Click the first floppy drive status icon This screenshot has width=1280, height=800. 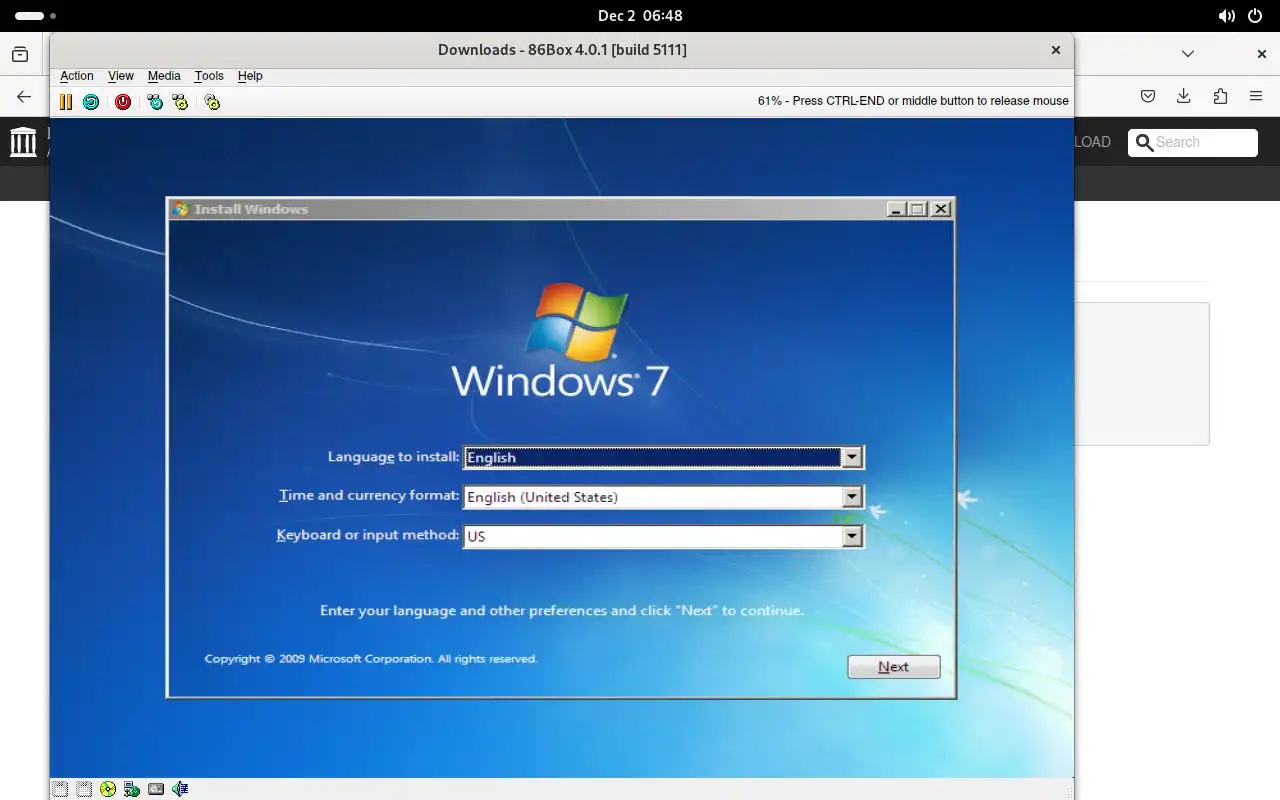(60, 789)
